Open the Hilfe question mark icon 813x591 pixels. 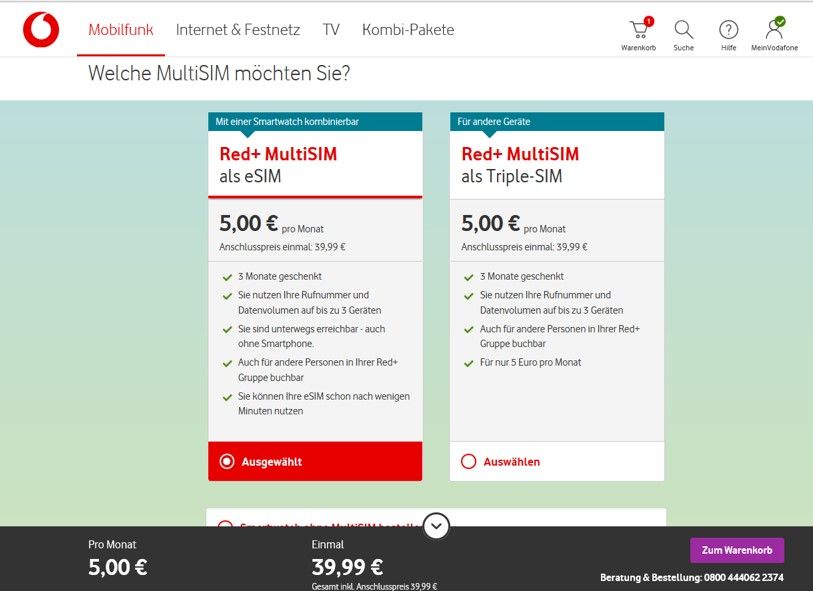pos(729,30)
